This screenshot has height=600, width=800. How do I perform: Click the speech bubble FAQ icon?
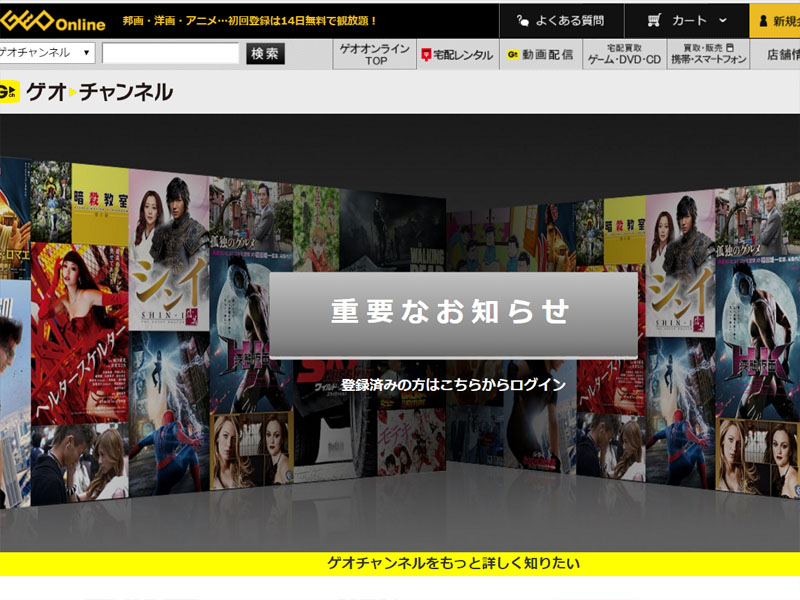(522, 20)
